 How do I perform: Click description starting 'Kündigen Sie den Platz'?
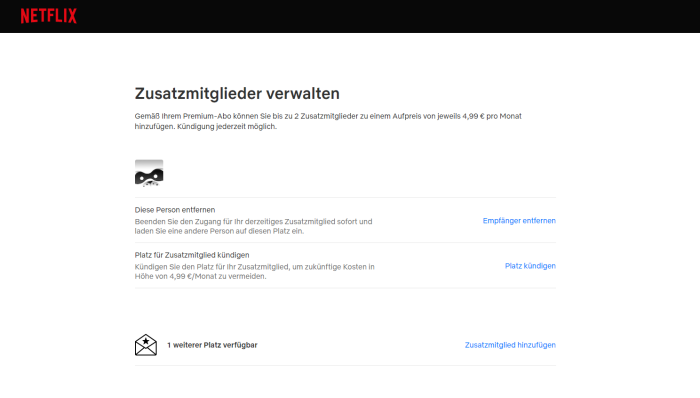pos(254,271)
